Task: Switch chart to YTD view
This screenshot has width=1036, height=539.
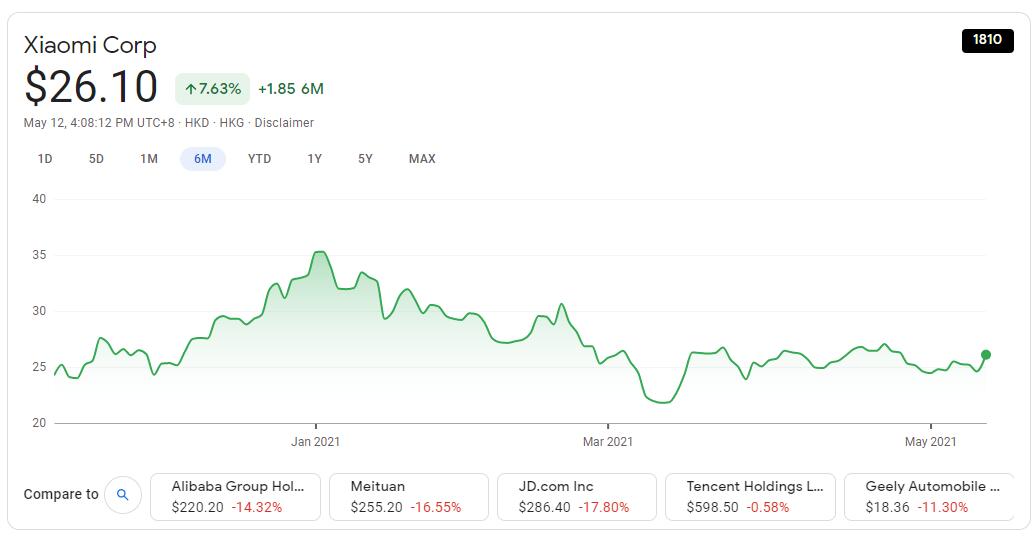Action: [259, 159]
